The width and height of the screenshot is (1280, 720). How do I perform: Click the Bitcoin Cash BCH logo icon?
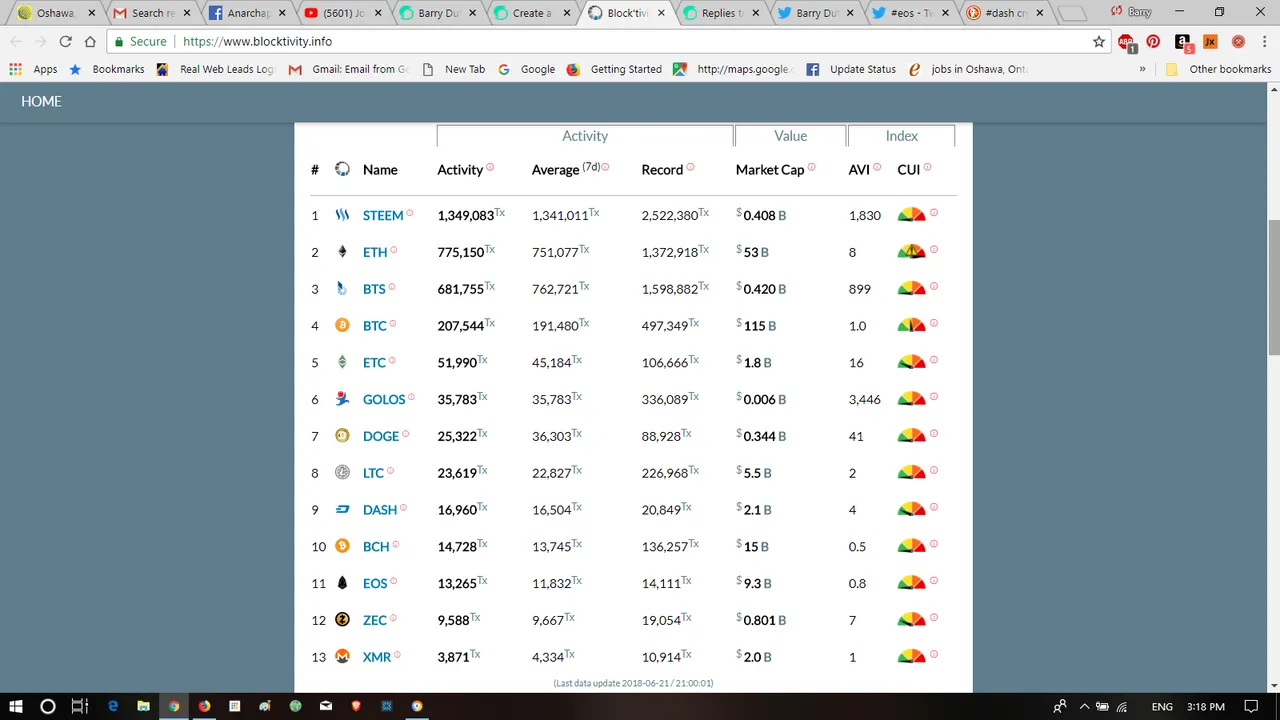pyautogui.click(x=342, y=546)
